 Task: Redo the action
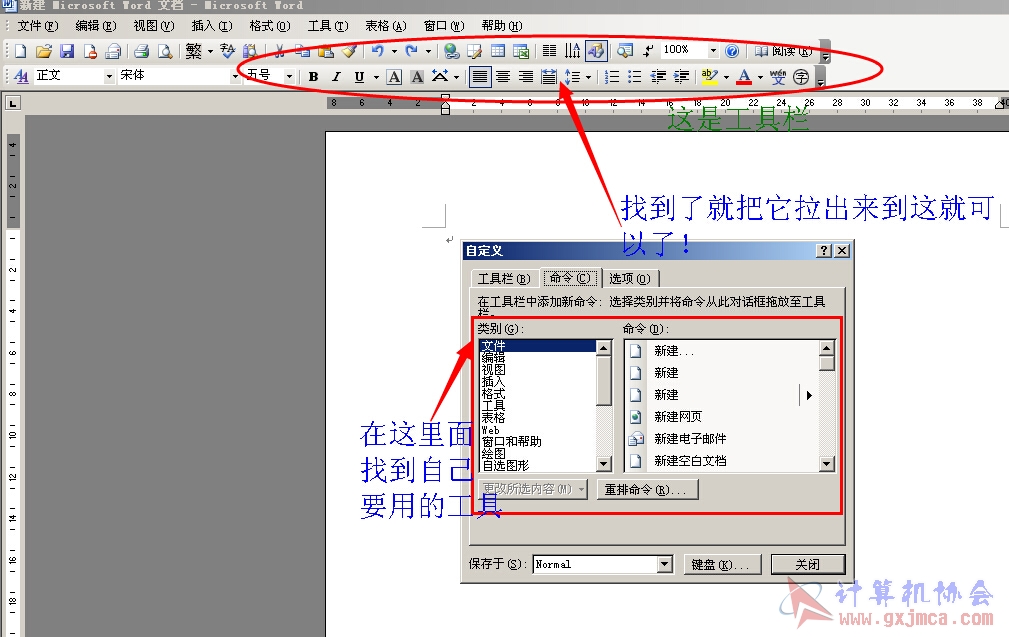pos(411,51)
